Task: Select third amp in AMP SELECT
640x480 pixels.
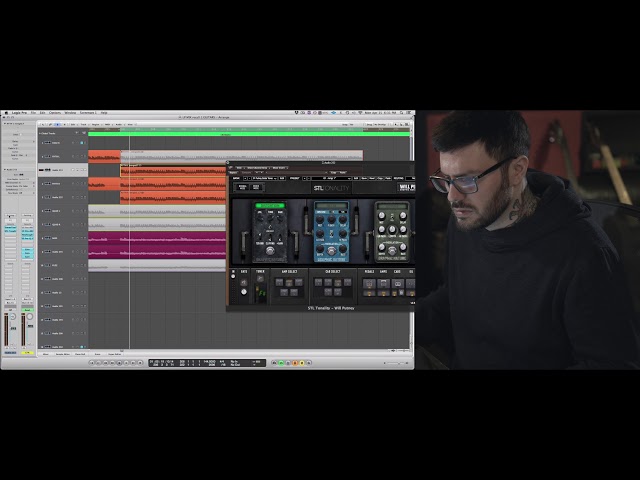Action: pyautogui.click(x=299, y=282)
